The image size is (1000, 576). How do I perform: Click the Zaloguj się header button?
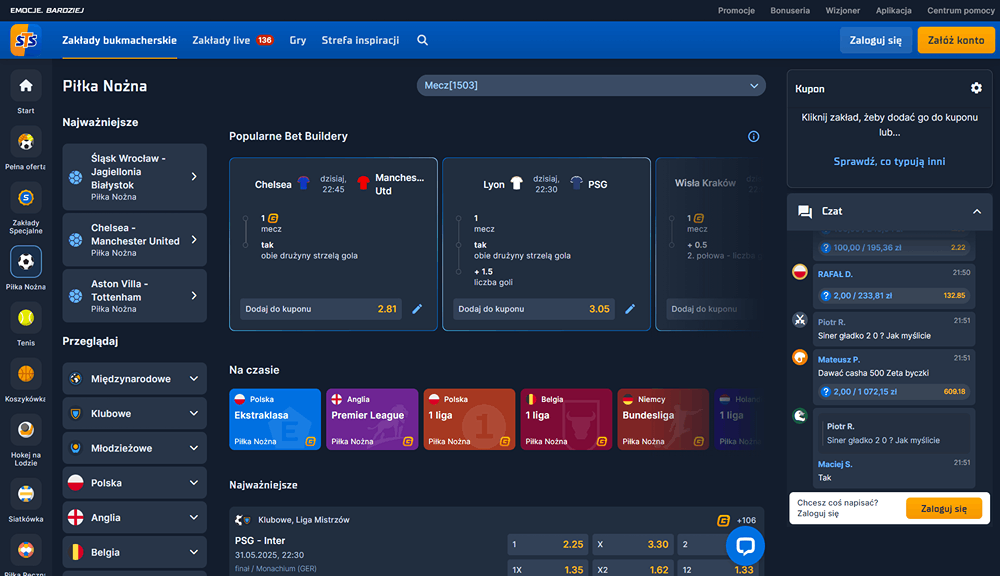tap(876, 40)
